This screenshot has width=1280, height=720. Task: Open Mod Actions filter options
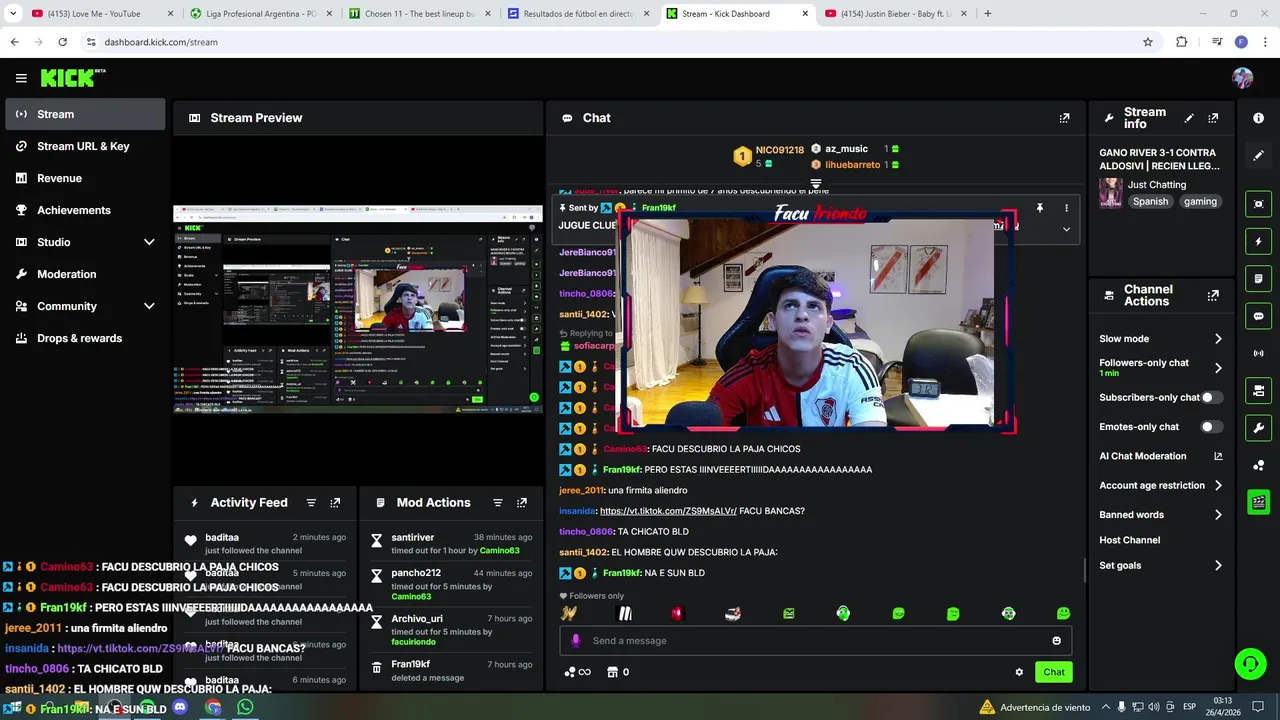pyautogui.click(x=497, y=503)
